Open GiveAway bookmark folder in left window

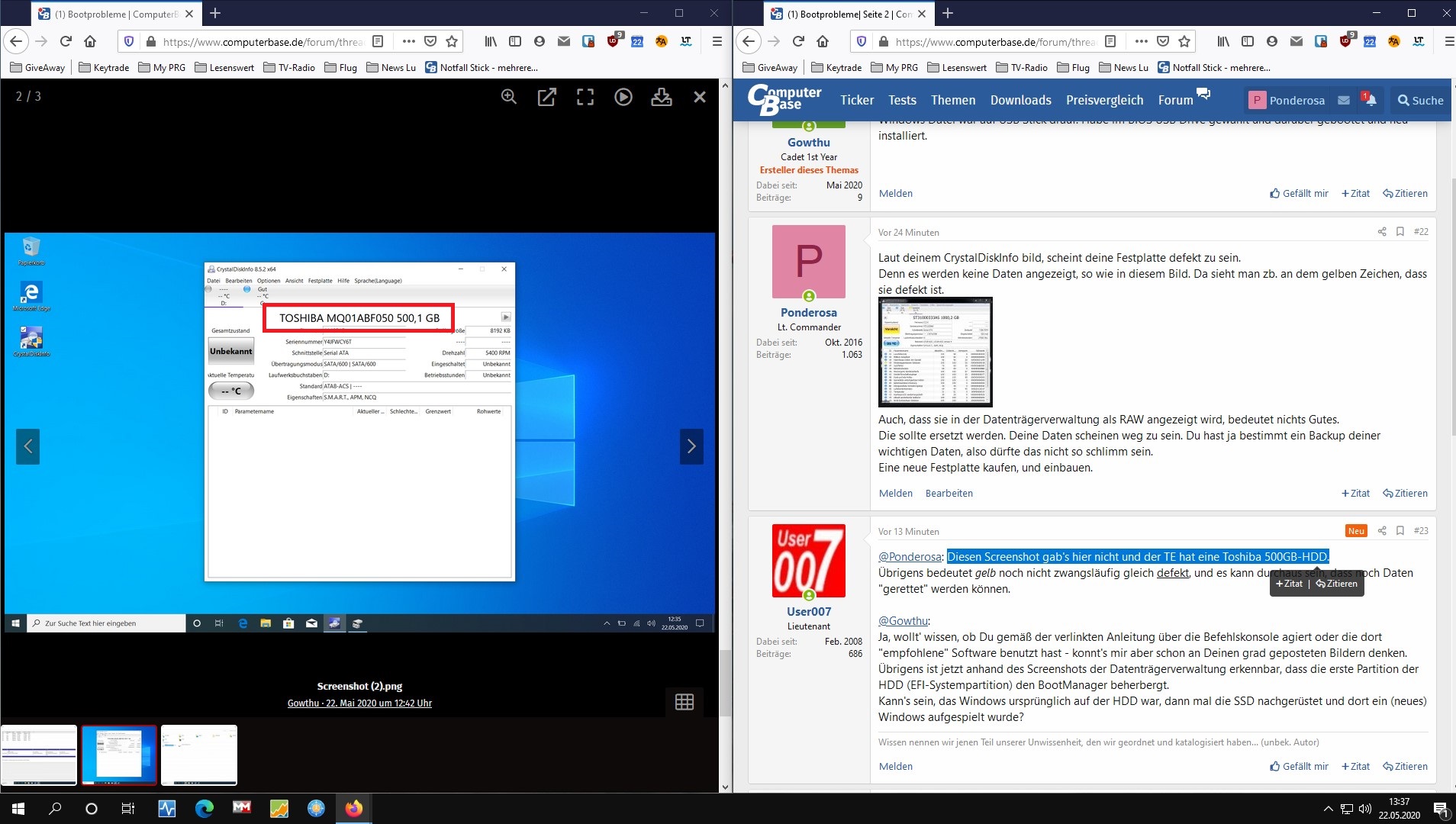click(37, 67)
